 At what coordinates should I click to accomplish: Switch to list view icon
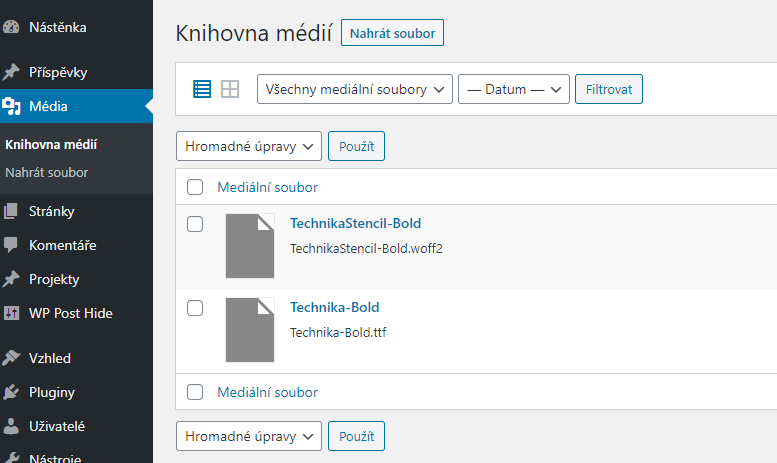point(202,89)
